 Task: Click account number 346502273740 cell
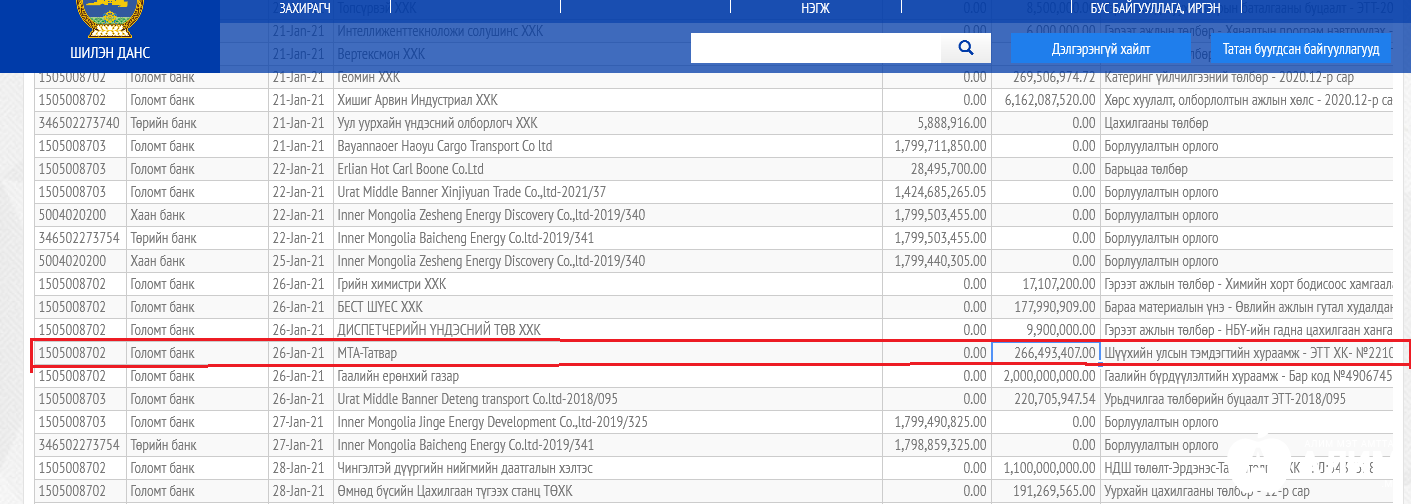click(79, 123)
